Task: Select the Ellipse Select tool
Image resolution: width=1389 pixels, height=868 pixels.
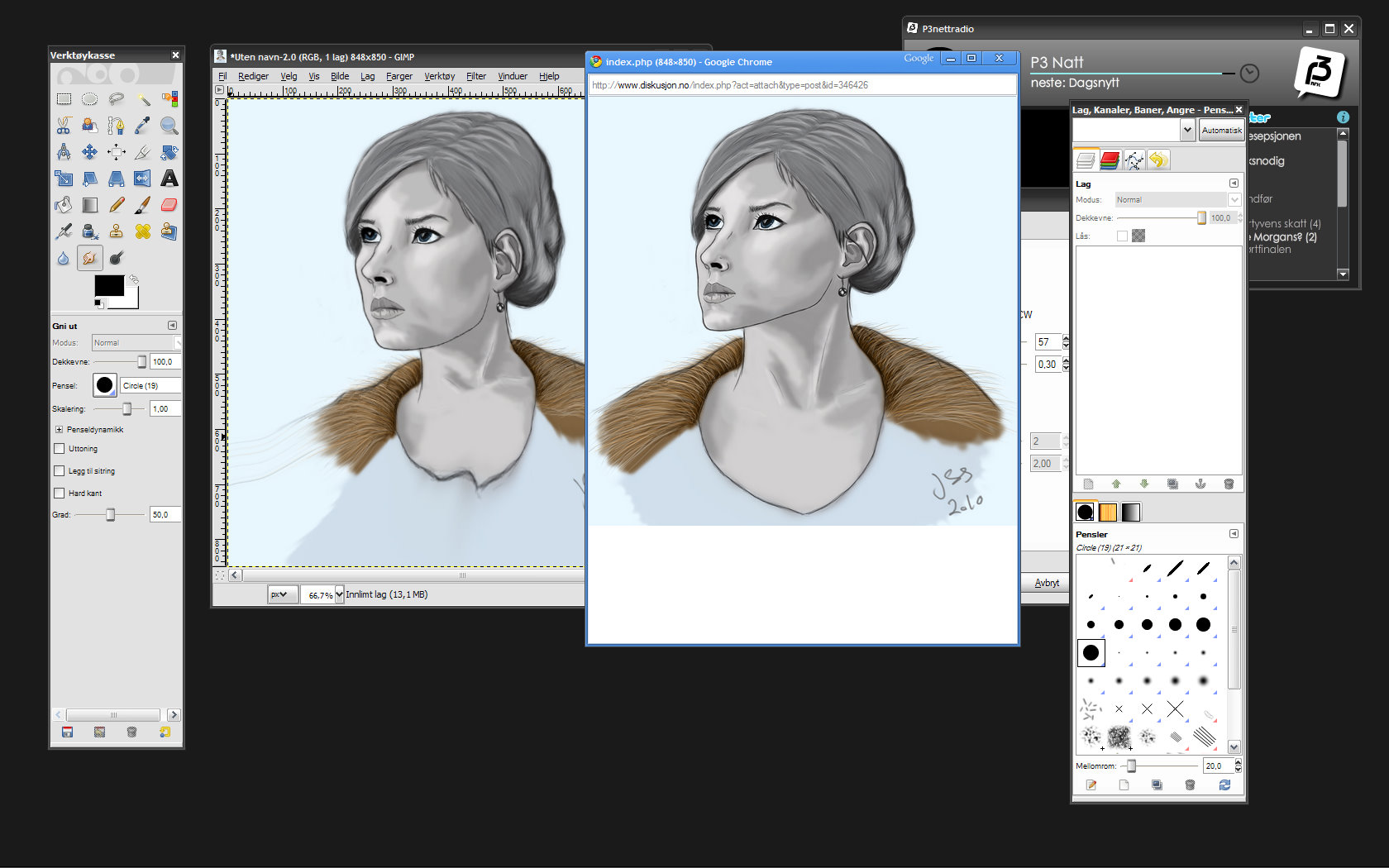Action: [89, 99]
